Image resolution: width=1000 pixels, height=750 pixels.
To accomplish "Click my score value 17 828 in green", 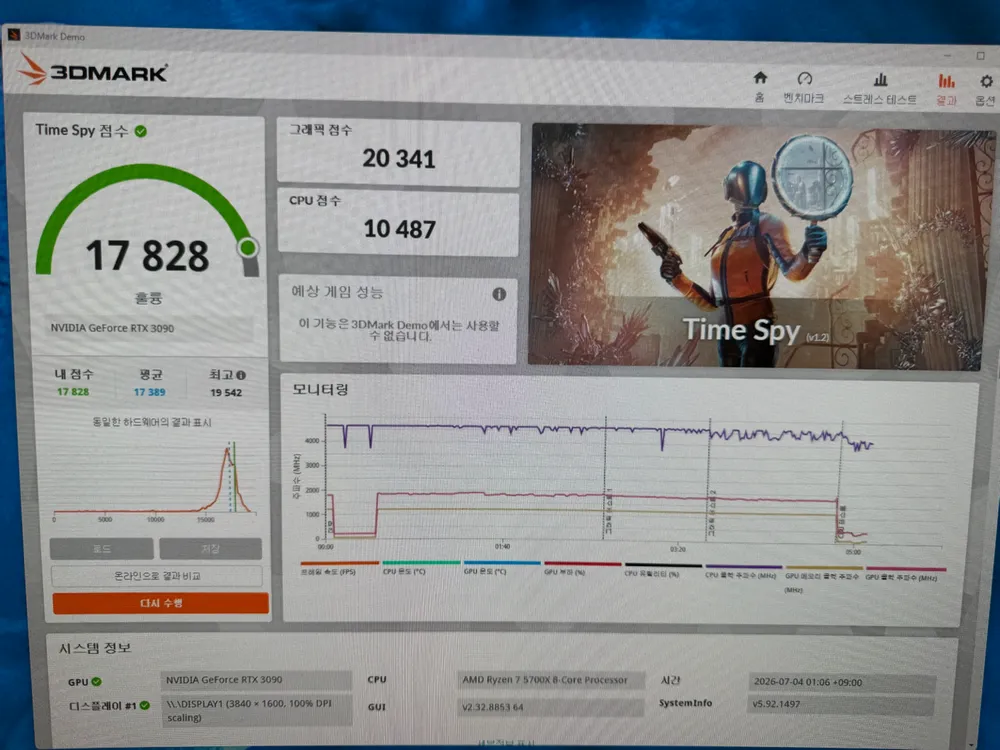I will click(x=73, y=392).
